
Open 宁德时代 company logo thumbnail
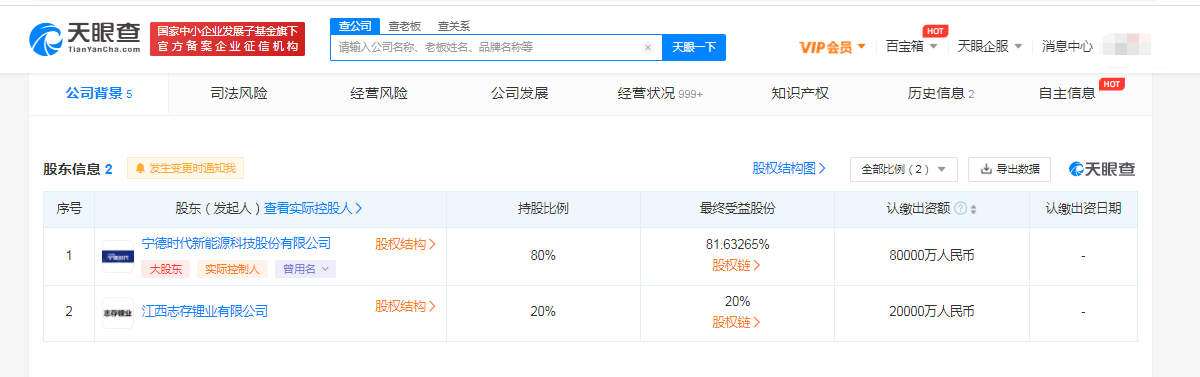click(x=118, y=256)
